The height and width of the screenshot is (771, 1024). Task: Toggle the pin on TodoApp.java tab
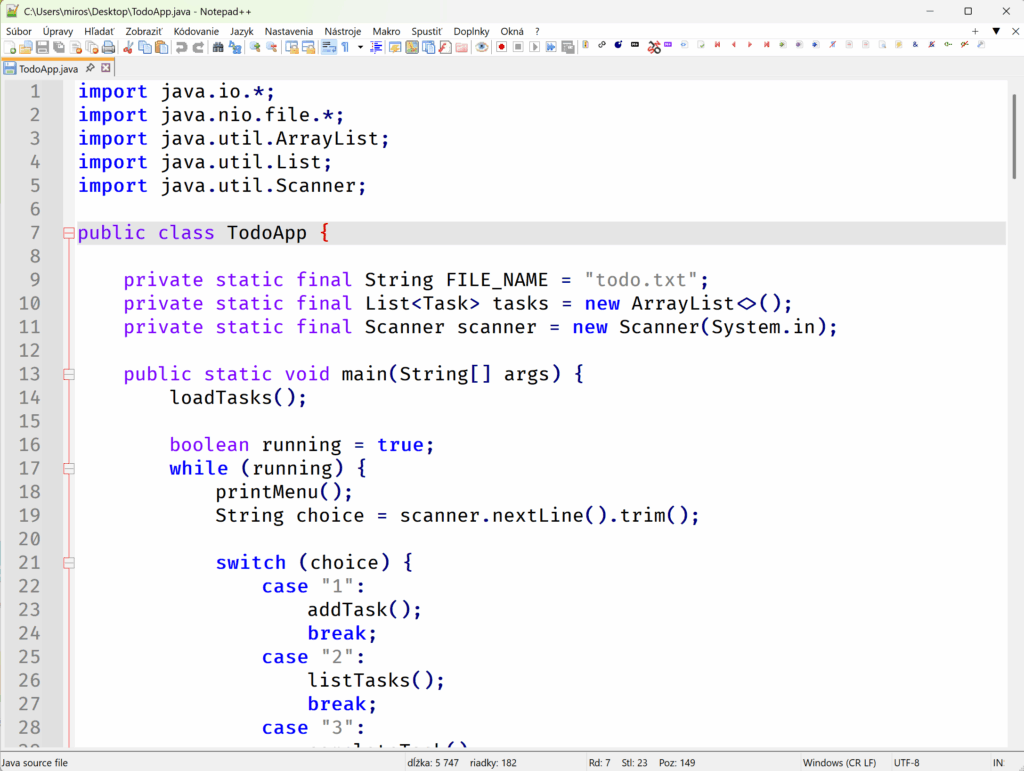(90, 68)
